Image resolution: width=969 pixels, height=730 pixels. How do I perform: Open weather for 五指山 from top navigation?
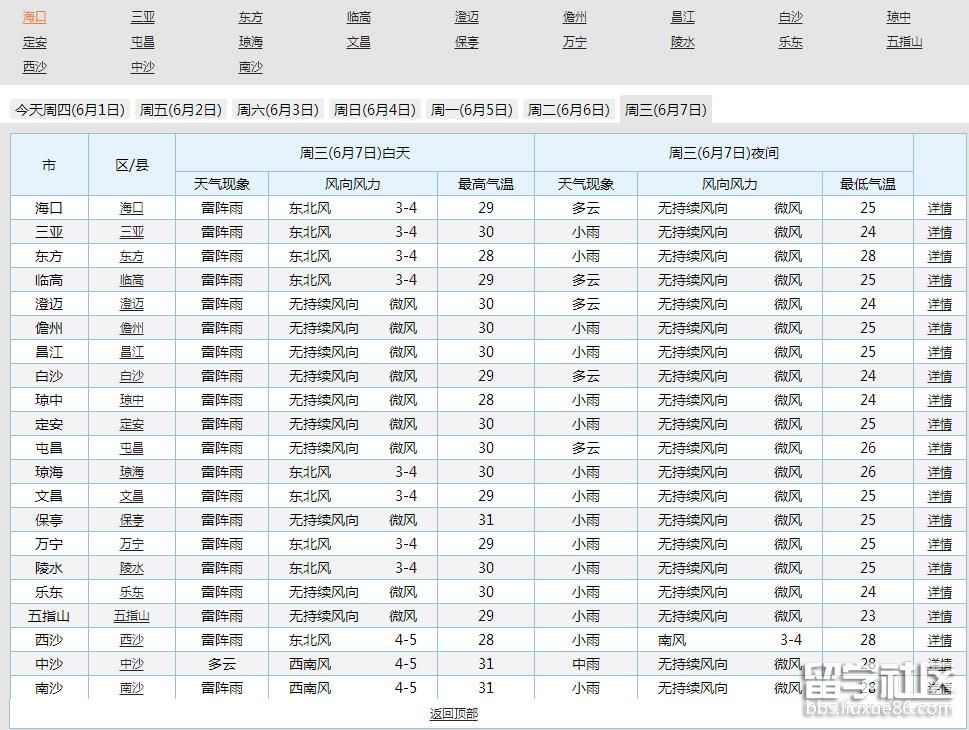(903, 42)
